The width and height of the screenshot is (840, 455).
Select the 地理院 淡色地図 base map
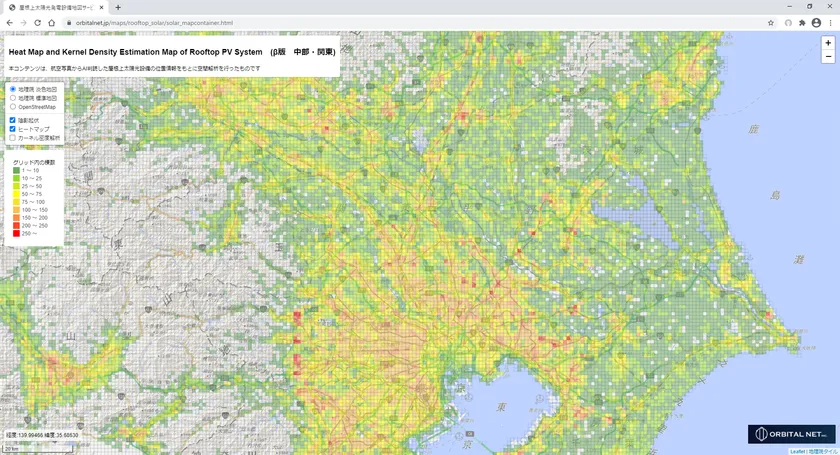(12, 89)
